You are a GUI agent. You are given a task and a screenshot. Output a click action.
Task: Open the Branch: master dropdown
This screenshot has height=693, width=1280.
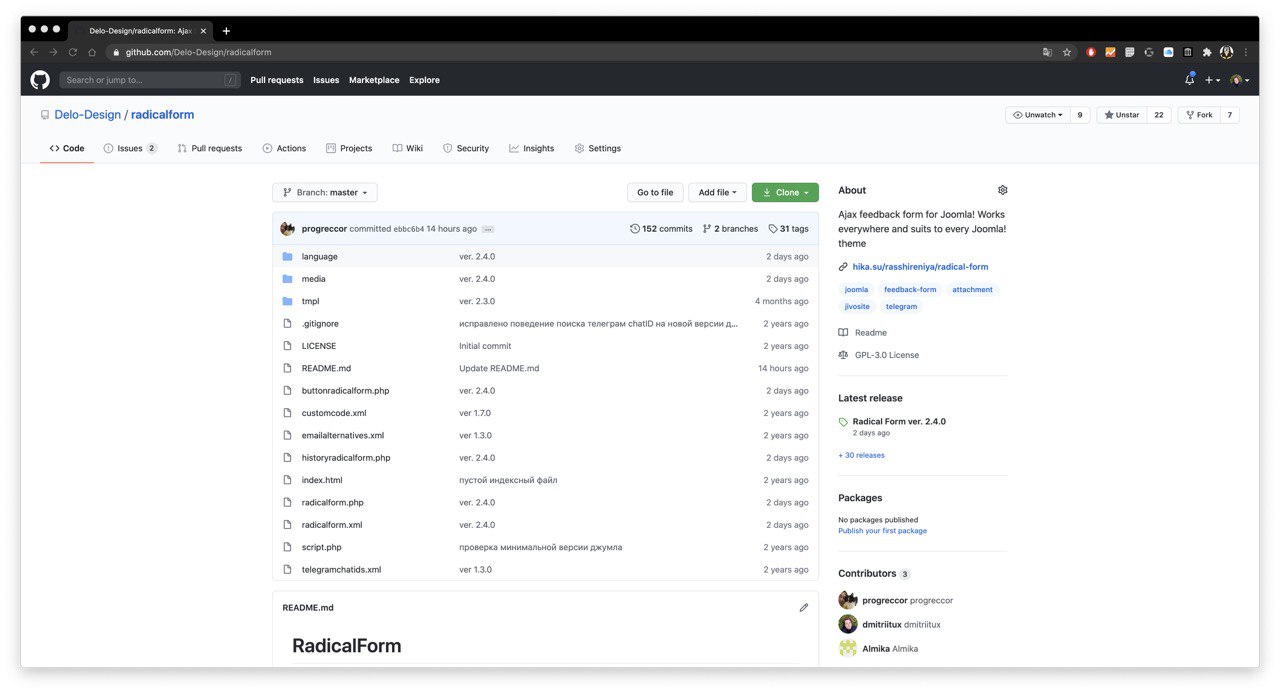coord(325,192)
